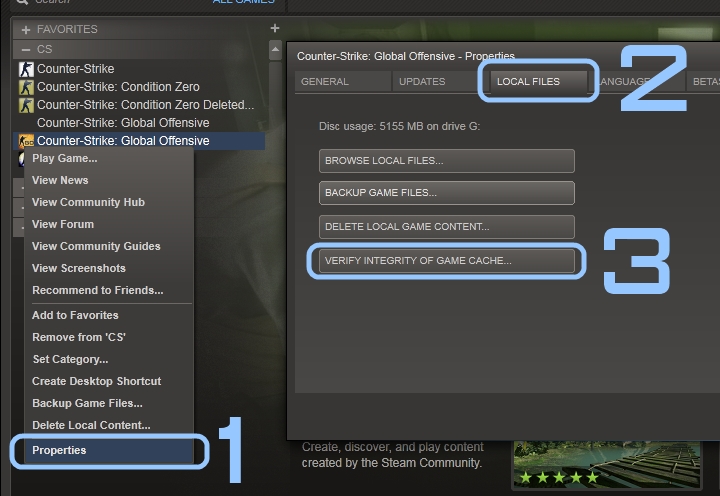Select the highlighted Global Offensive entry
Screen dimensions: 720x496
[x=140, y=141]
